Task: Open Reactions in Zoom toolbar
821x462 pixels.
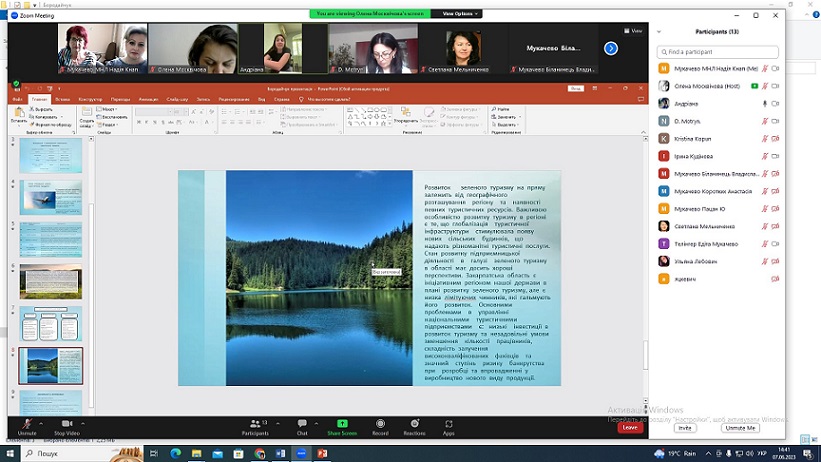Action: click(414, 427)
